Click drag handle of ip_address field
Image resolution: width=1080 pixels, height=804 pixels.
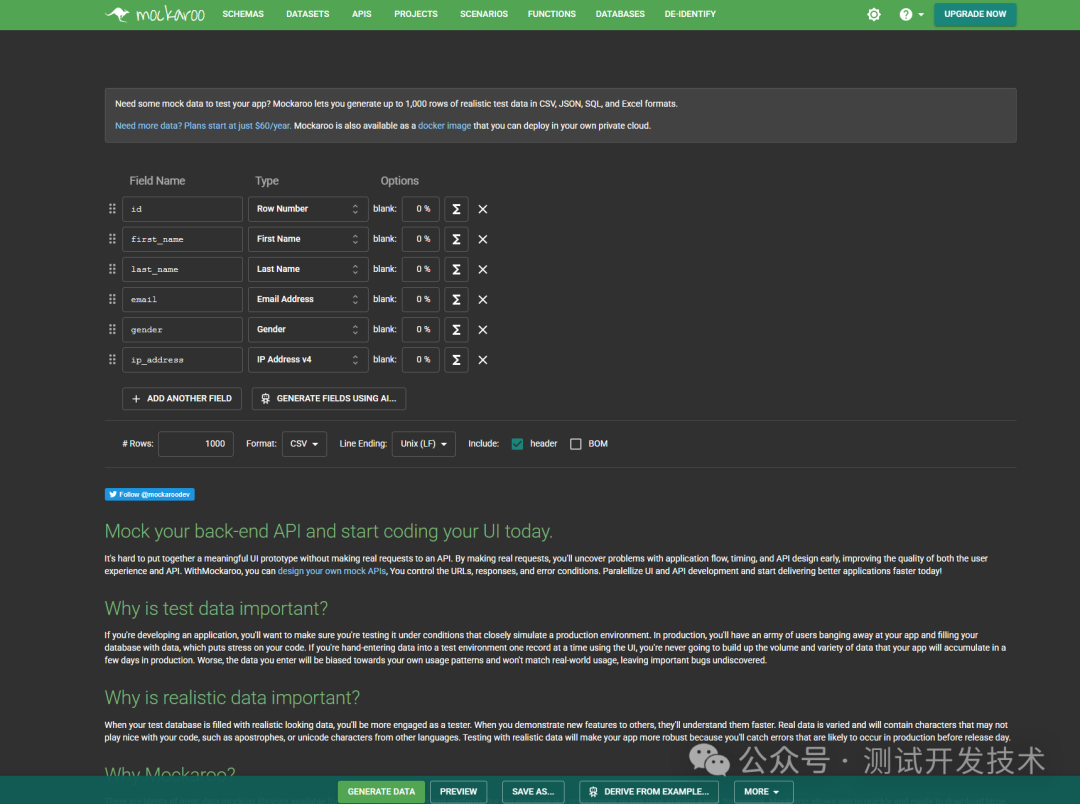tap(112, 360)
